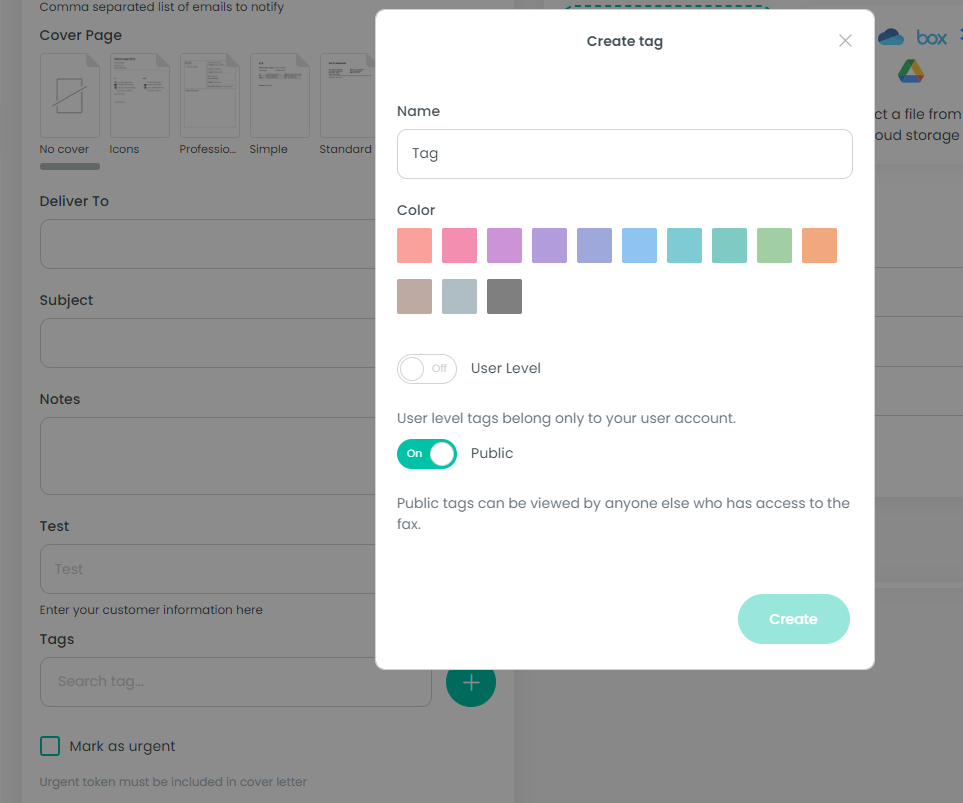Select the dark gray color swatch

tap(504, 297)
